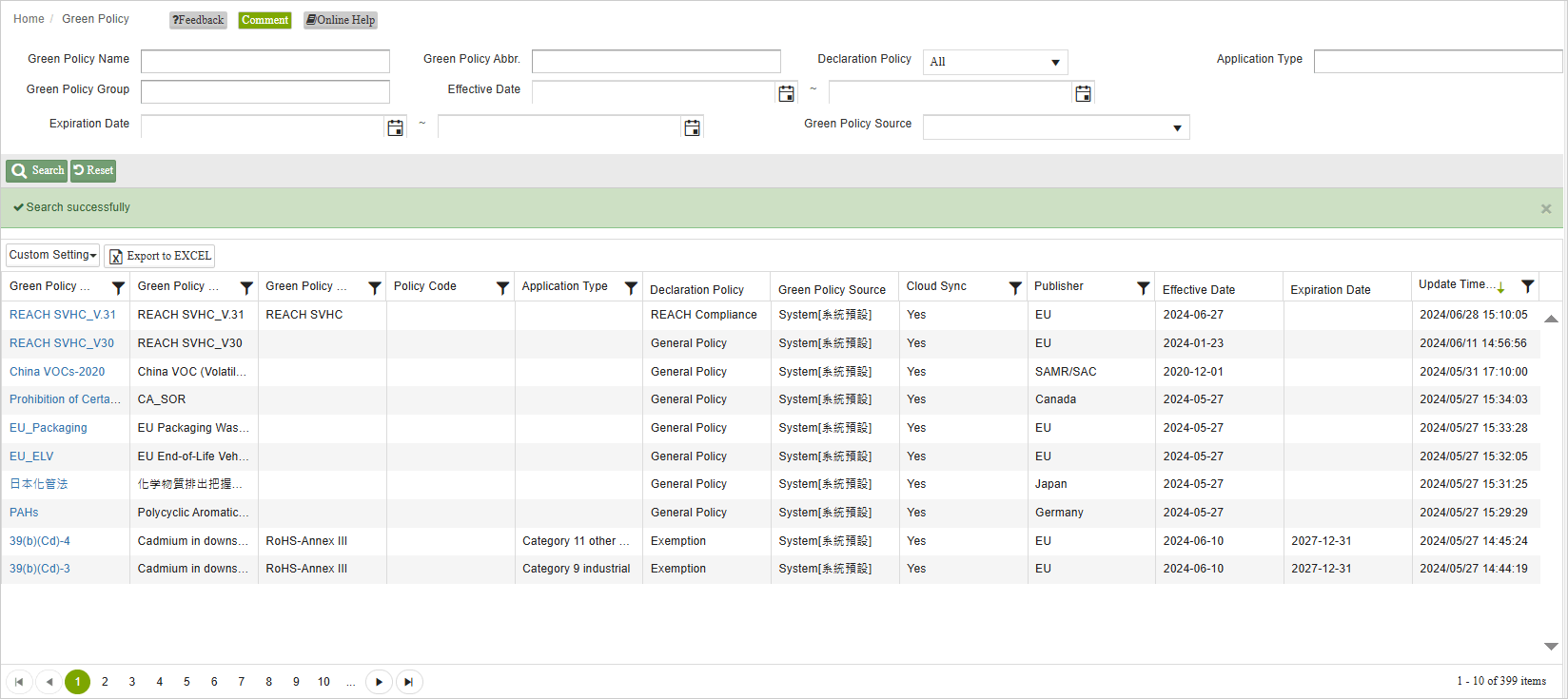Go to next page of results
The width and height of the screenshot is (1568, 699).
(x=379, y=682)
